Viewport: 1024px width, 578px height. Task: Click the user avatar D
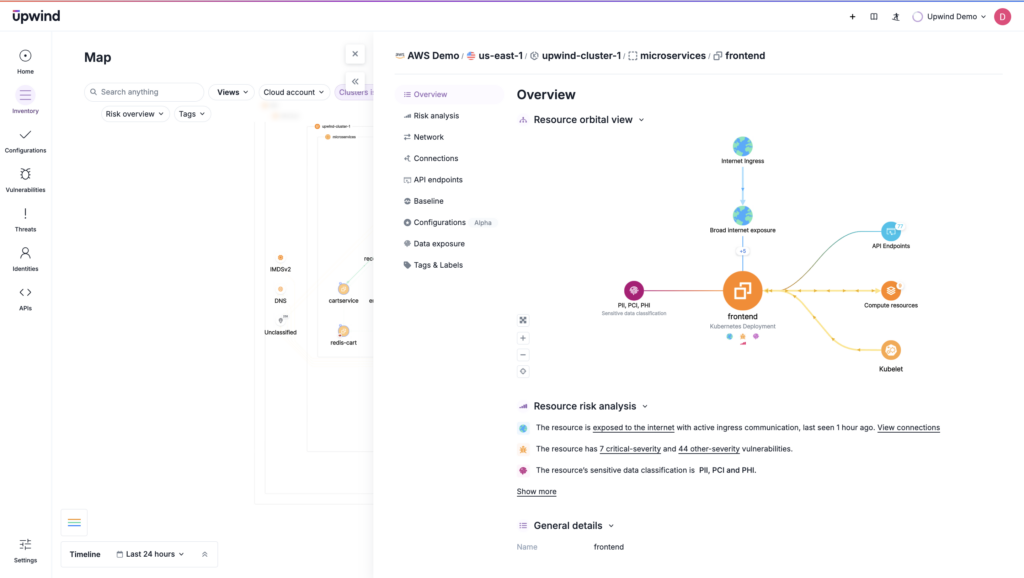click(1002, 17)
